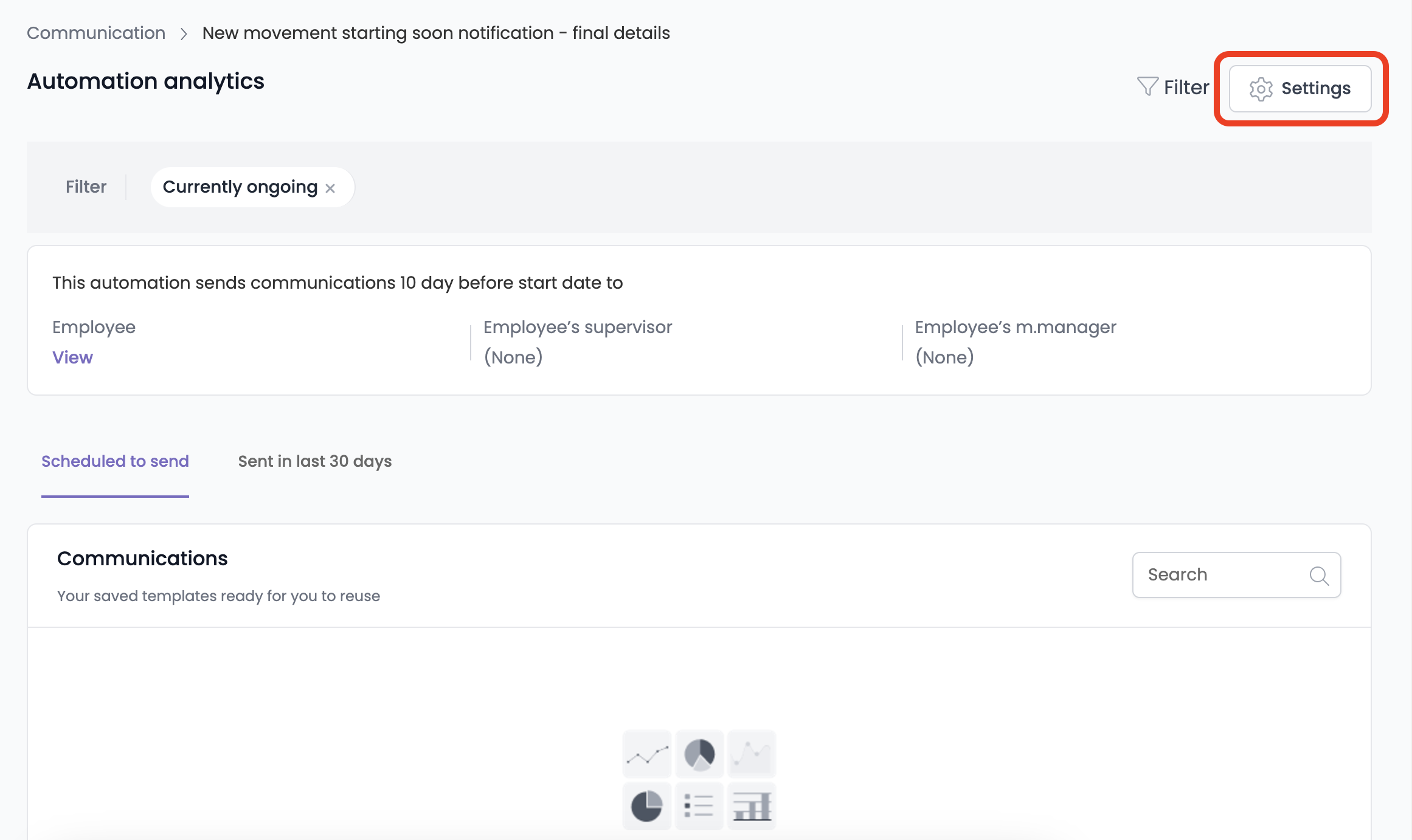The height and width of the screenshot is (840, 1412).
Task: Select the Automation analytics heading
Action: tap(146, 81)
